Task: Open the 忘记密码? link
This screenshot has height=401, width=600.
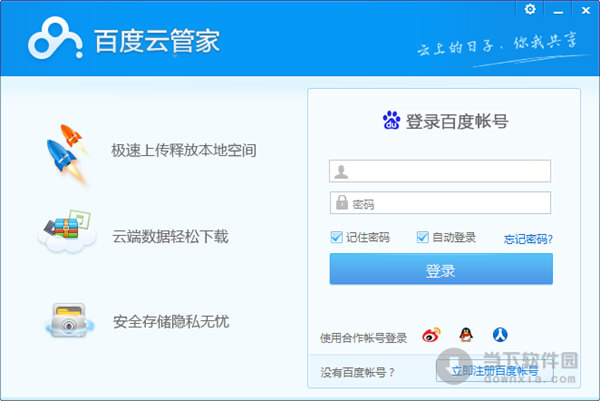Action: point(528,239)
